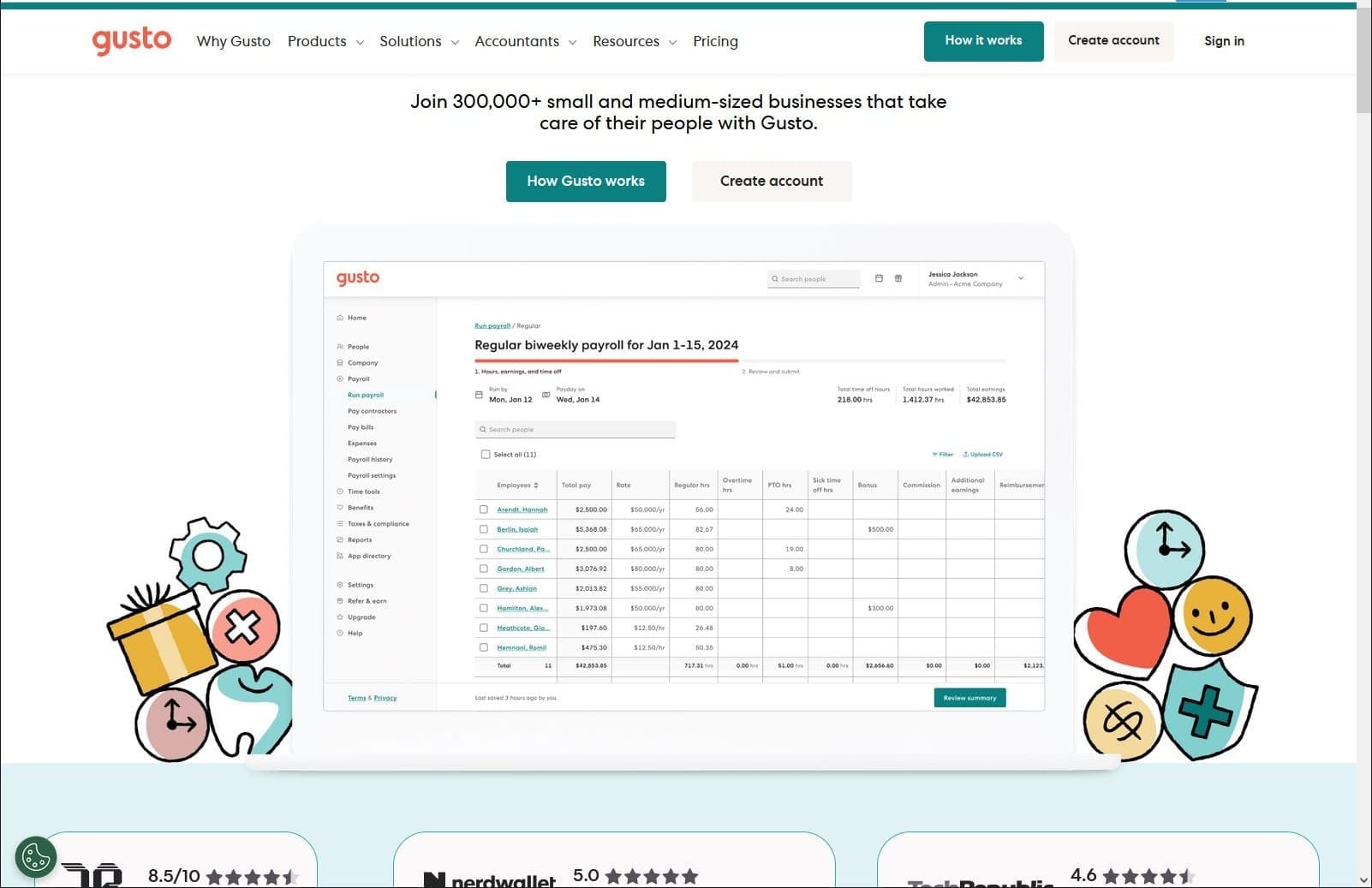Click the Privacy link in dashboard footer

click(x=385, y=698)
